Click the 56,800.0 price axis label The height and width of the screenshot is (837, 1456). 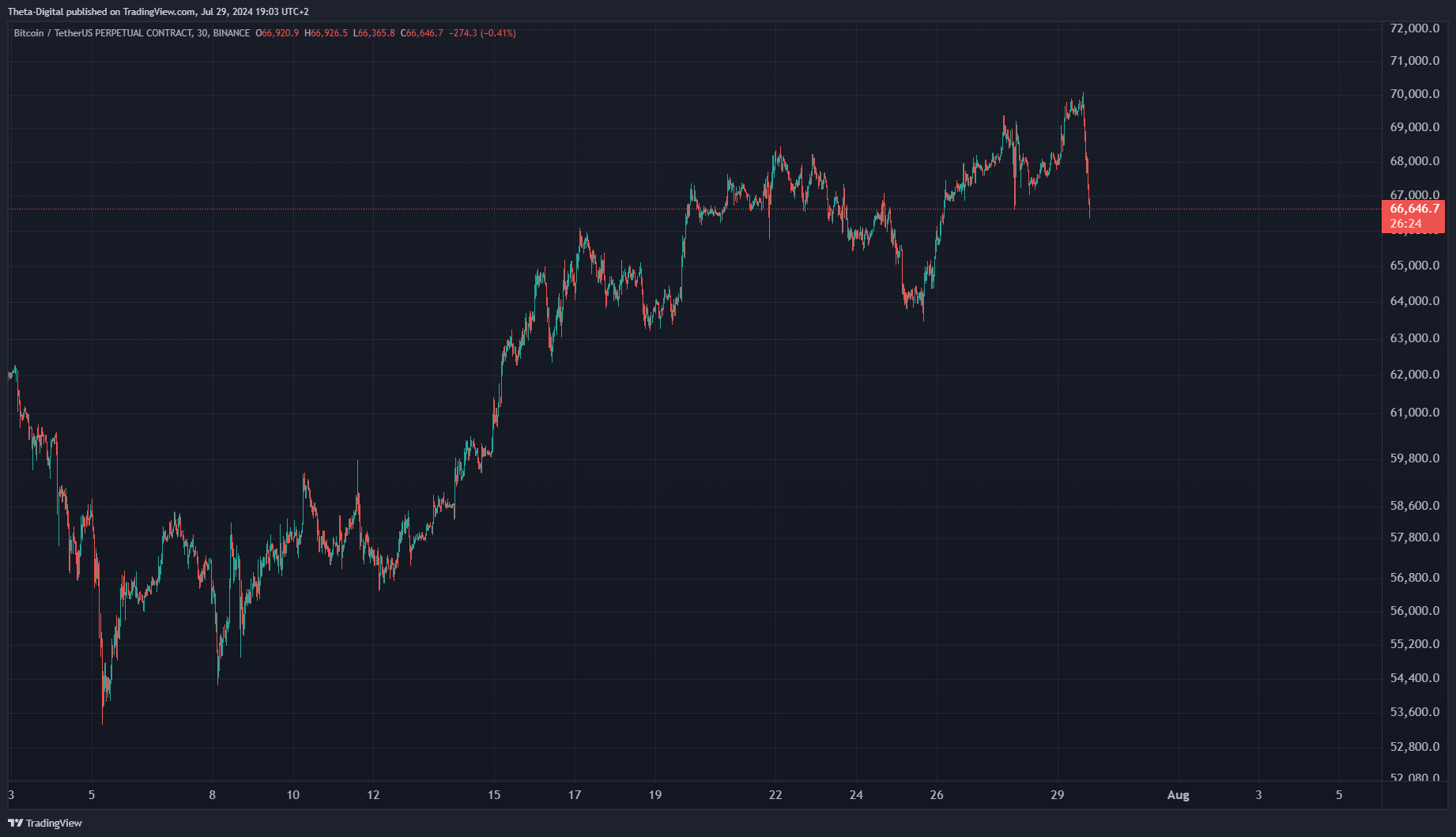tap(1415, 578)
